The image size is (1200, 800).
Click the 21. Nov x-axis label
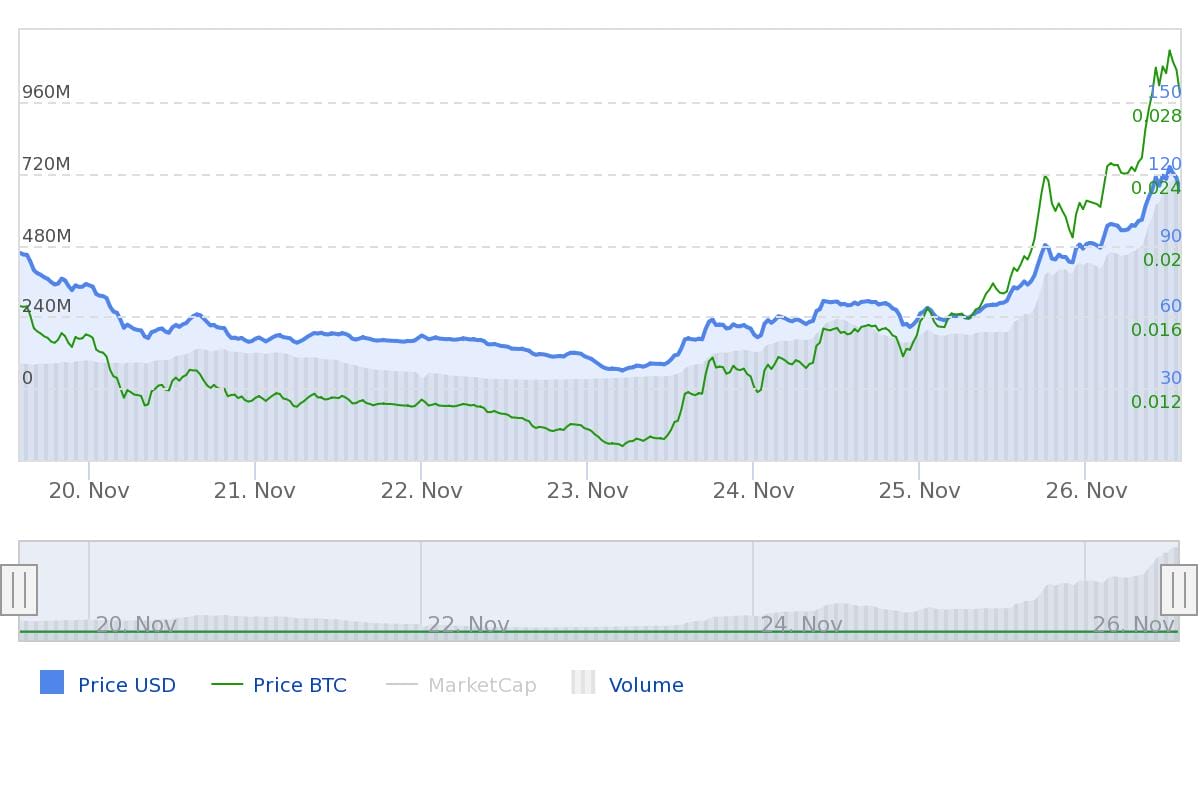[255, 491]
